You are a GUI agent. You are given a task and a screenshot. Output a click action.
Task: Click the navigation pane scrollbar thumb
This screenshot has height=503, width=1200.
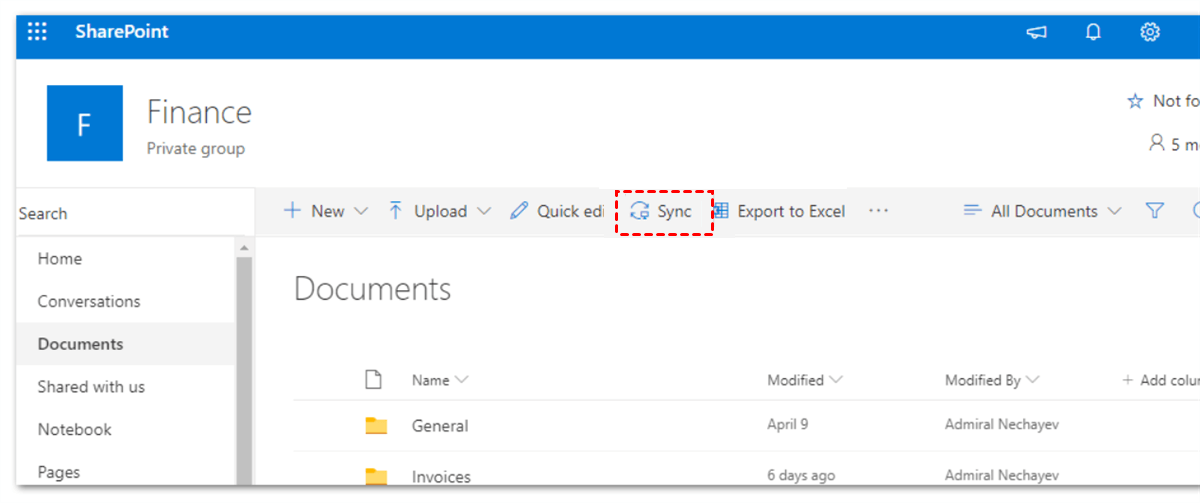point(243,370)
